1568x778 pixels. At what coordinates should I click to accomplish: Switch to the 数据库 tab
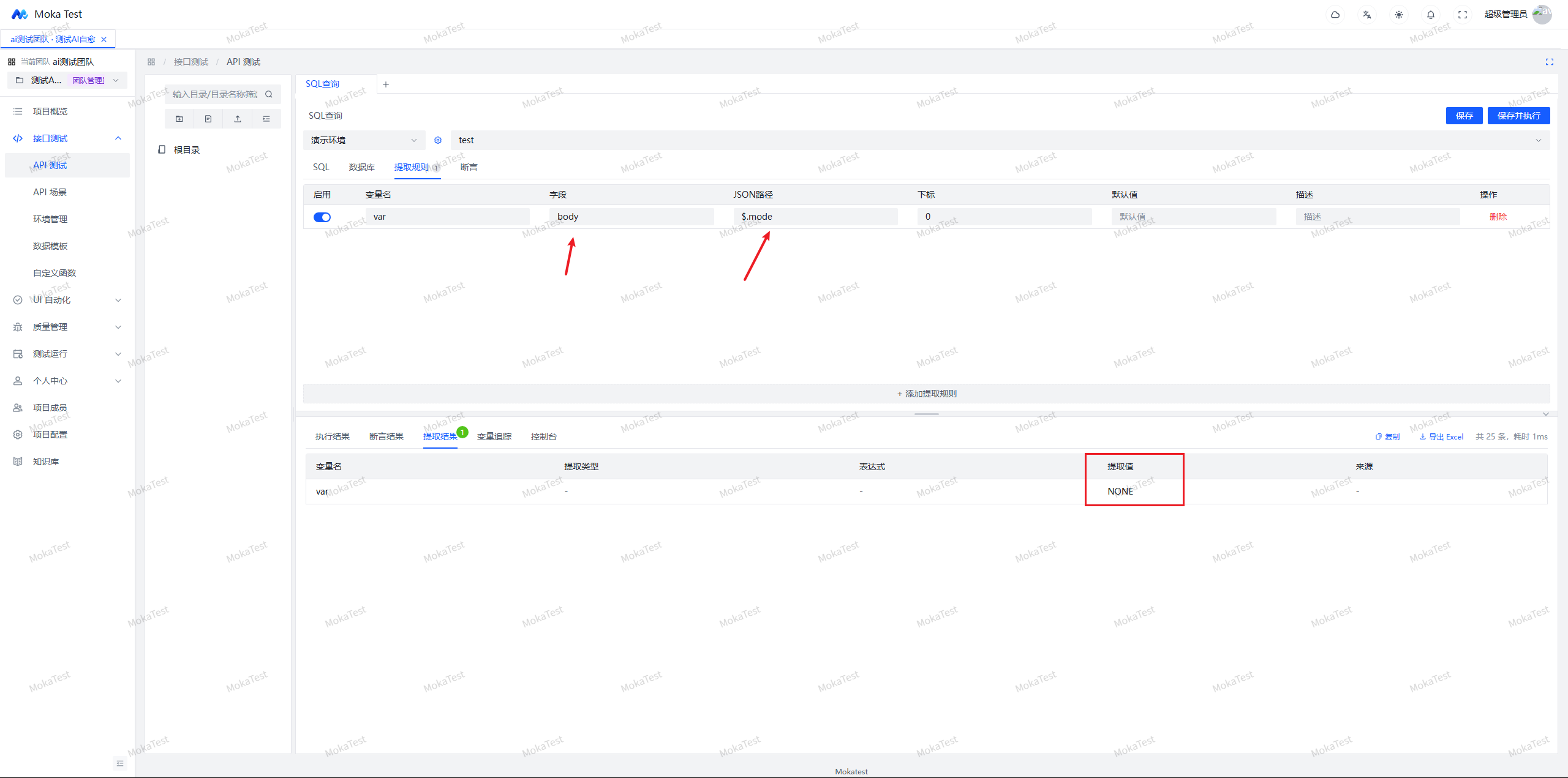[362, 167]
